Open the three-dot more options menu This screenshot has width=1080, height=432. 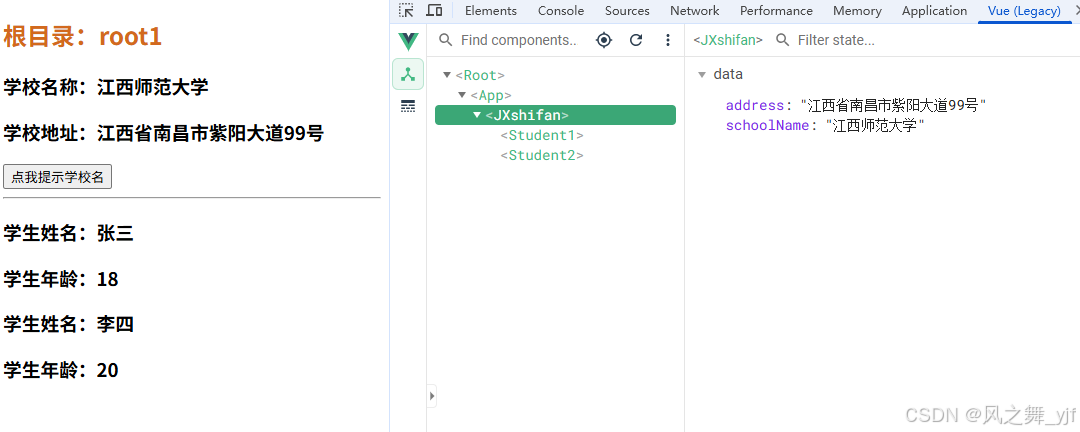(x=667, y=40)
